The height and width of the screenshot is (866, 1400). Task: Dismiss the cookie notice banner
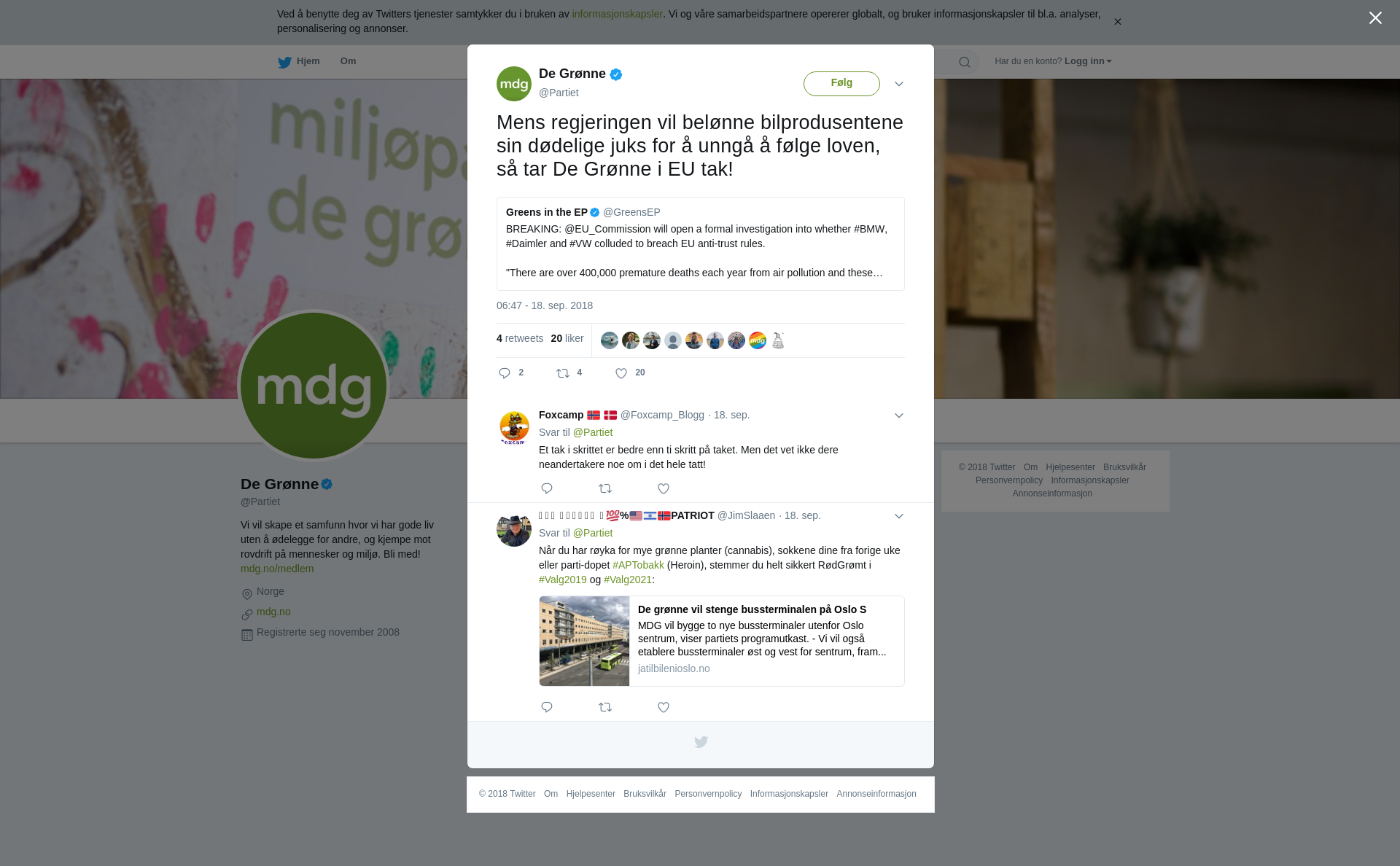(1117, 22)
